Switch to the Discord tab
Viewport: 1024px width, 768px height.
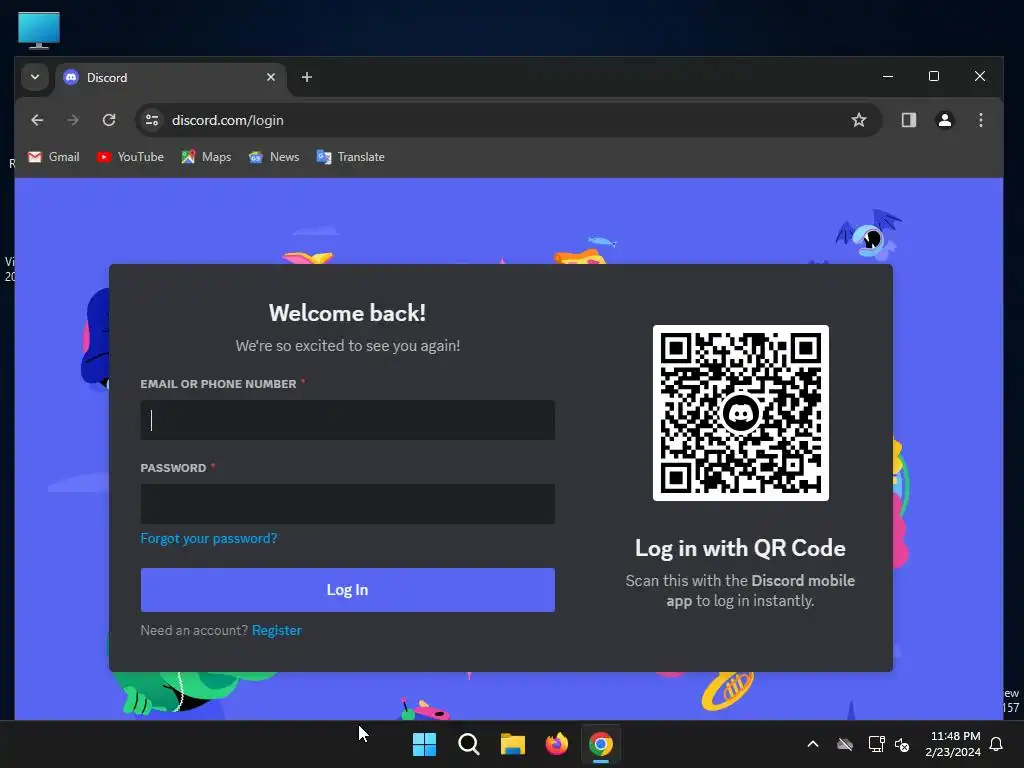click(x=171, y=77)
